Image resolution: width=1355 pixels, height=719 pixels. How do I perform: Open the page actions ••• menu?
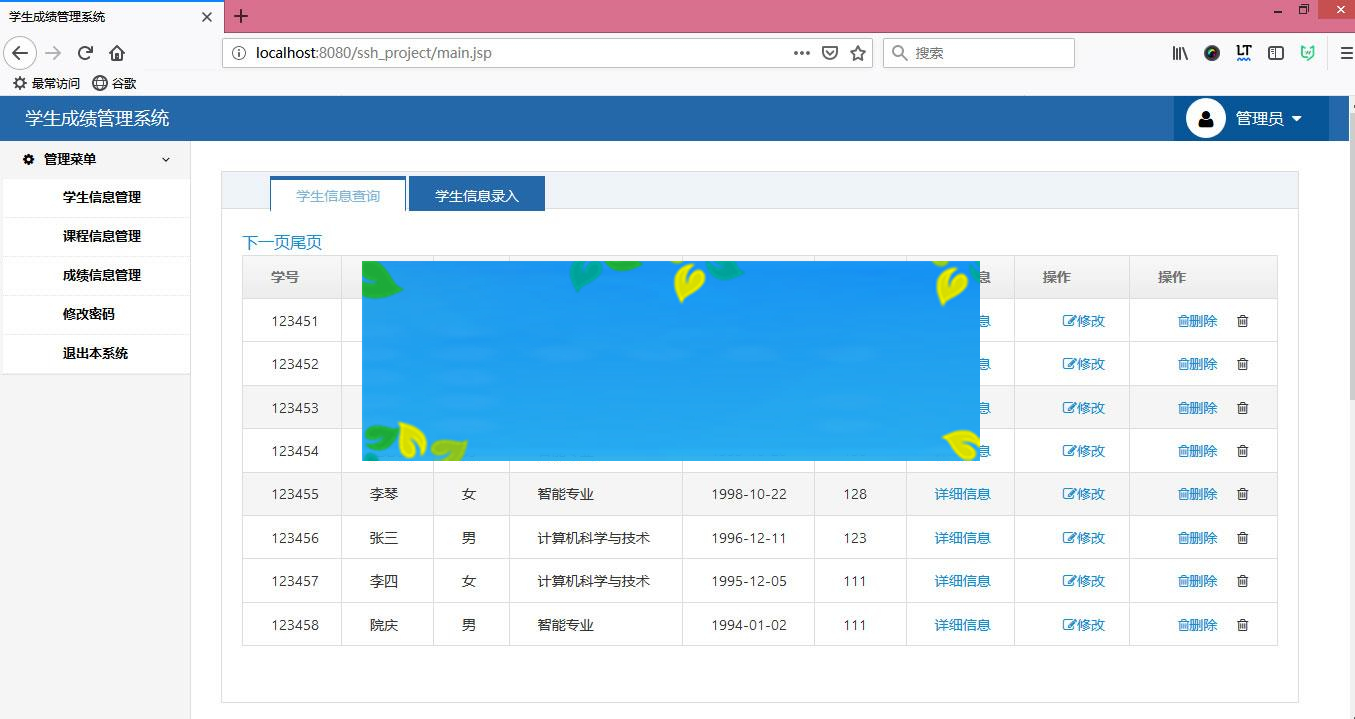[801, 53]
